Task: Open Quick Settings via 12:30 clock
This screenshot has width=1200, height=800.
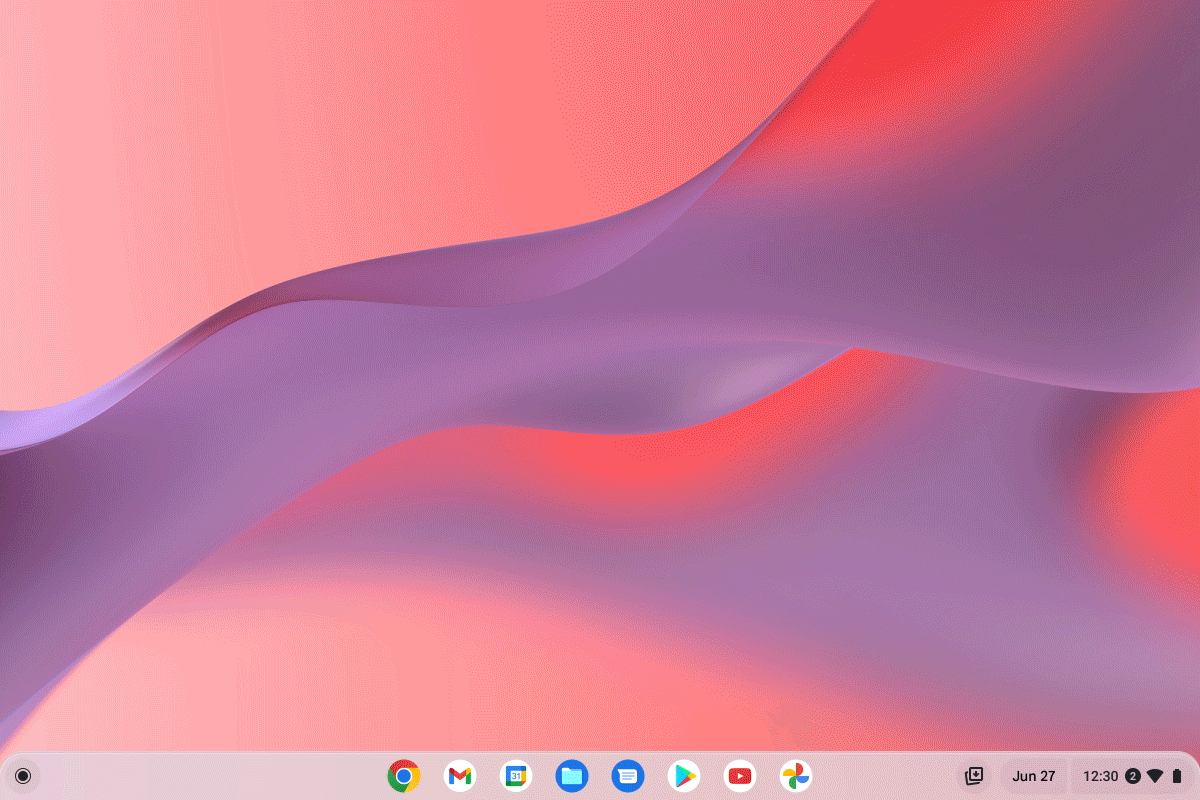Action: click(x=1101, y=776)
